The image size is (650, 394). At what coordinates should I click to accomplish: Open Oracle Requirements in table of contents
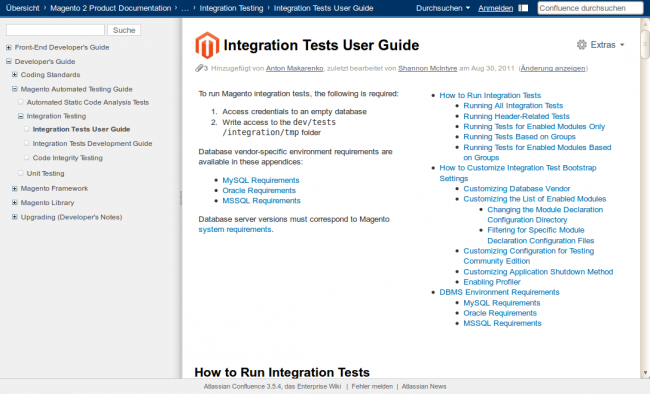[x=500, y=313]
